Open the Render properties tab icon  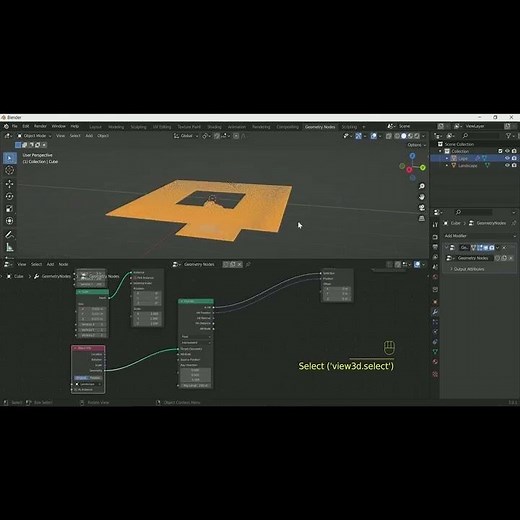(435, 237)
